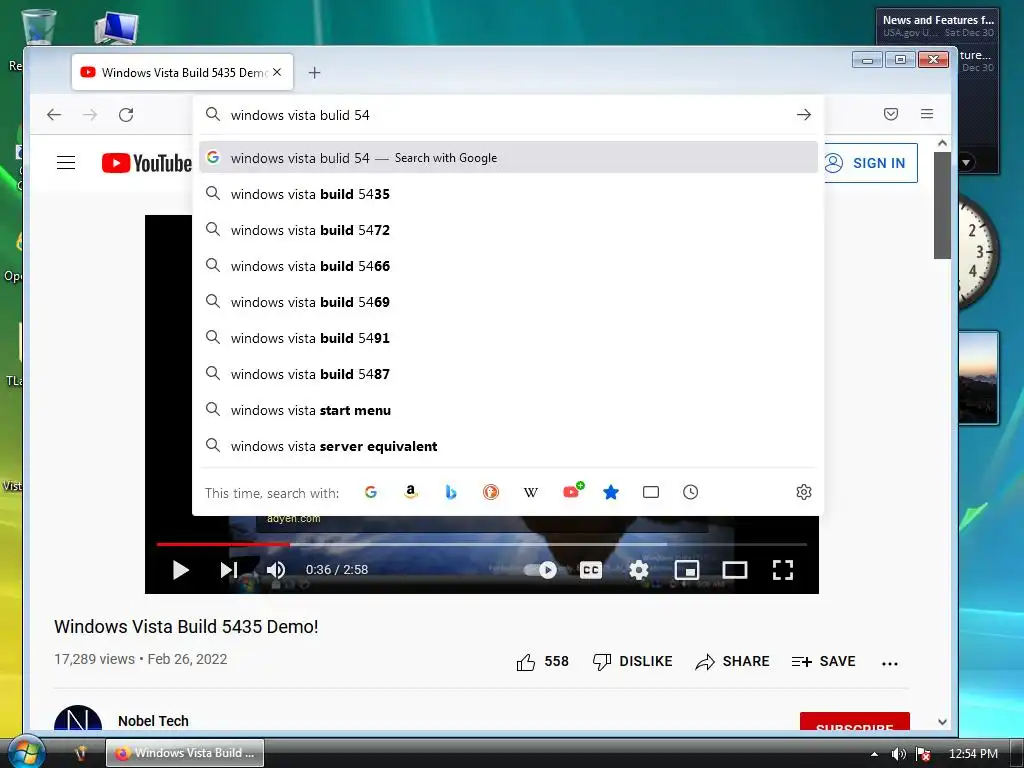Play the video with the play button
Image resolution: width=1024 pixels, height=768 pixels.
click(180, 570)
